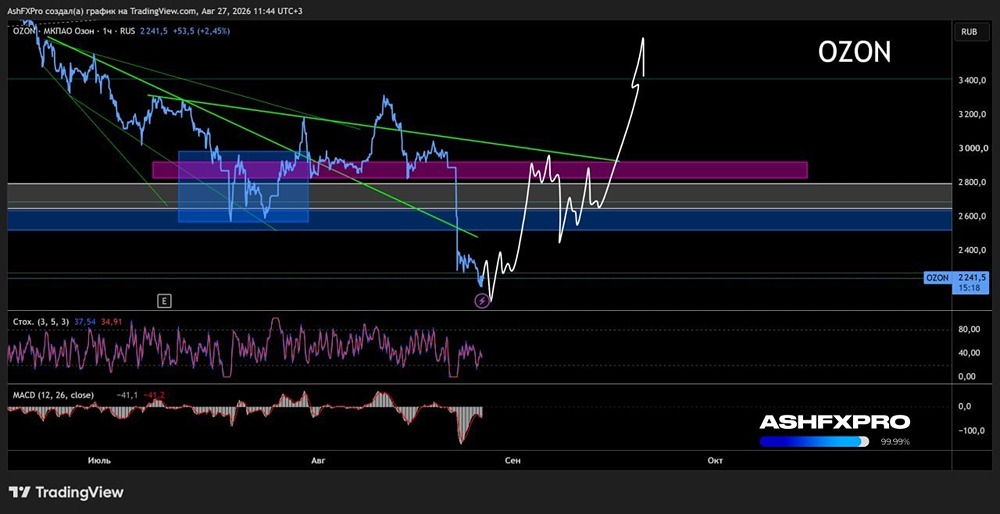The width and height of the screenshot is (1000, 514).
Task: Click the '1ч' timeframe in the legend
Action: click(108, 31)
